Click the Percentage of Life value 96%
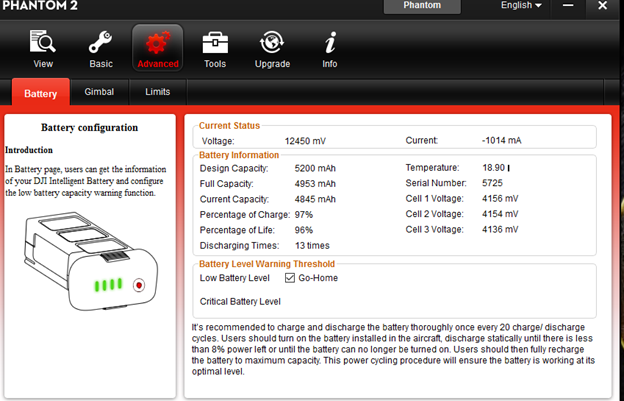Image resolution: width=624 pixels, height=401 pixels. click(304, 230)
